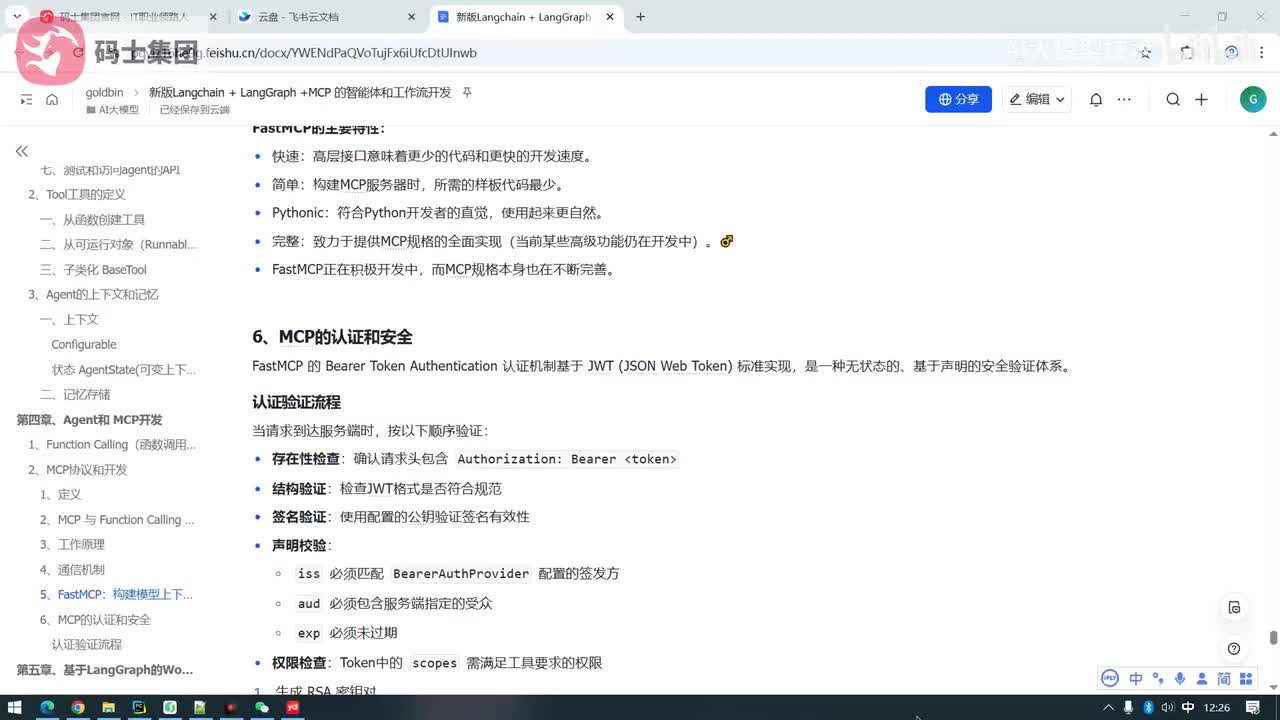Screen dimensions: 1280x720
Task: Open Windows Start menu
Action: tap(16, 707)
